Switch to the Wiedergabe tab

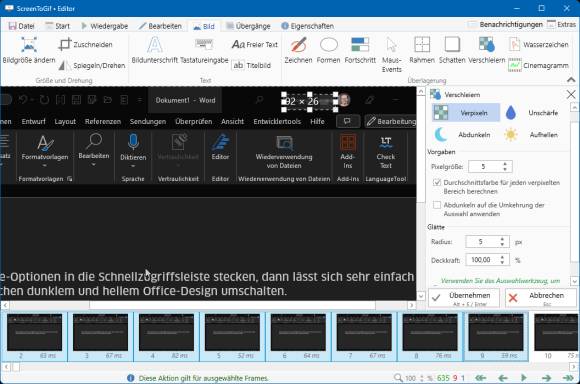point(104,26)
